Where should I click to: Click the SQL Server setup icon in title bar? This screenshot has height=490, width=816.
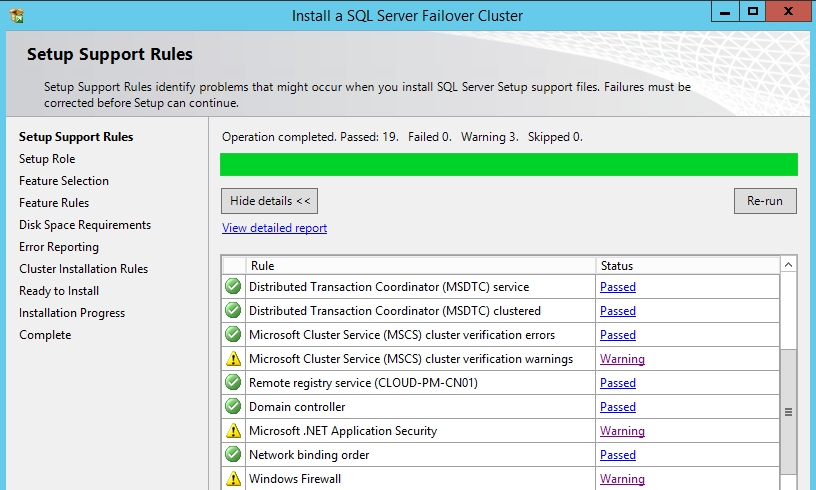[16, 16]
